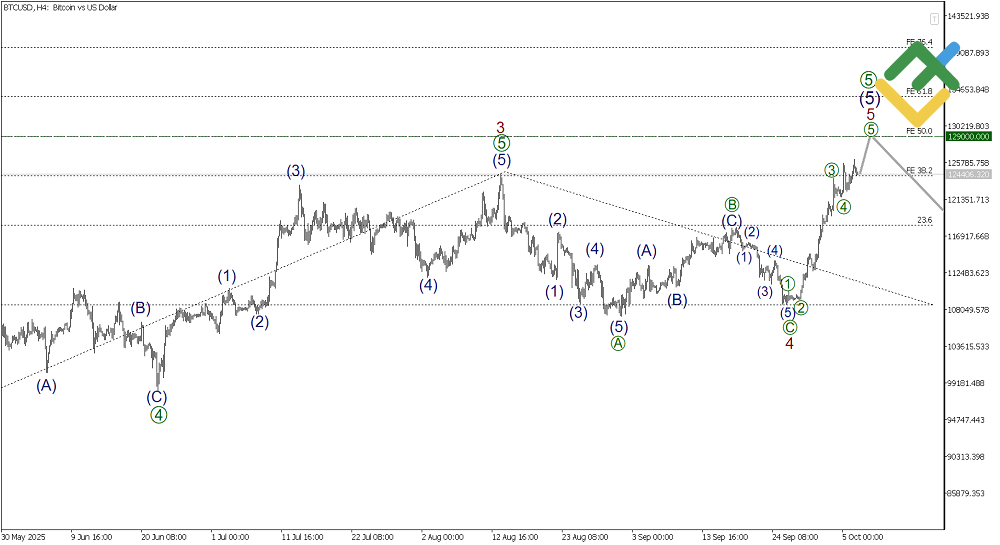
Task: Click the 11 Jul 16:00 date label
Action: 303,537
